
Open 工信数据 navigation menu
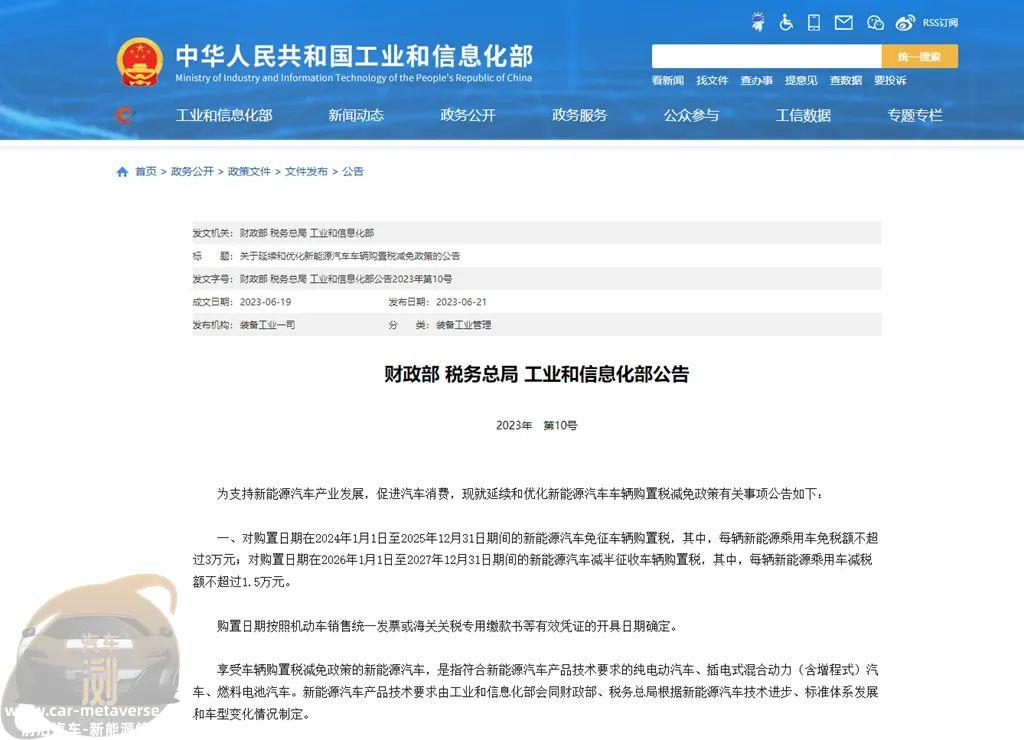point(803,116)
